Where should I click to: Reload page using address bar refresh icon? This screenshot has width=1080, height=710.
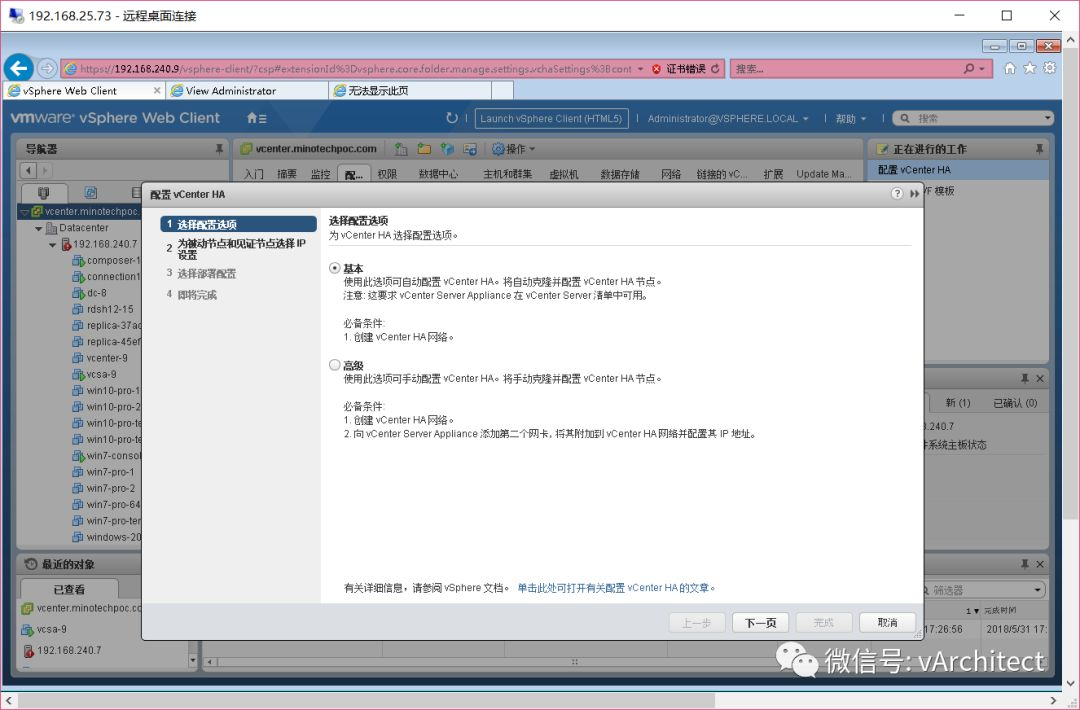(x=715, y=69)
